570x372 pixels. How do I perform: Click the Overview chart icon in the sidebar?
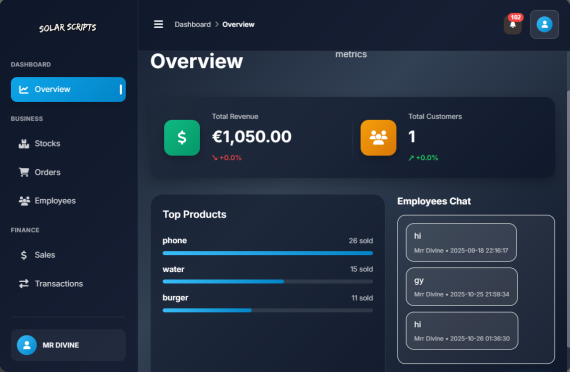[24, 89]
